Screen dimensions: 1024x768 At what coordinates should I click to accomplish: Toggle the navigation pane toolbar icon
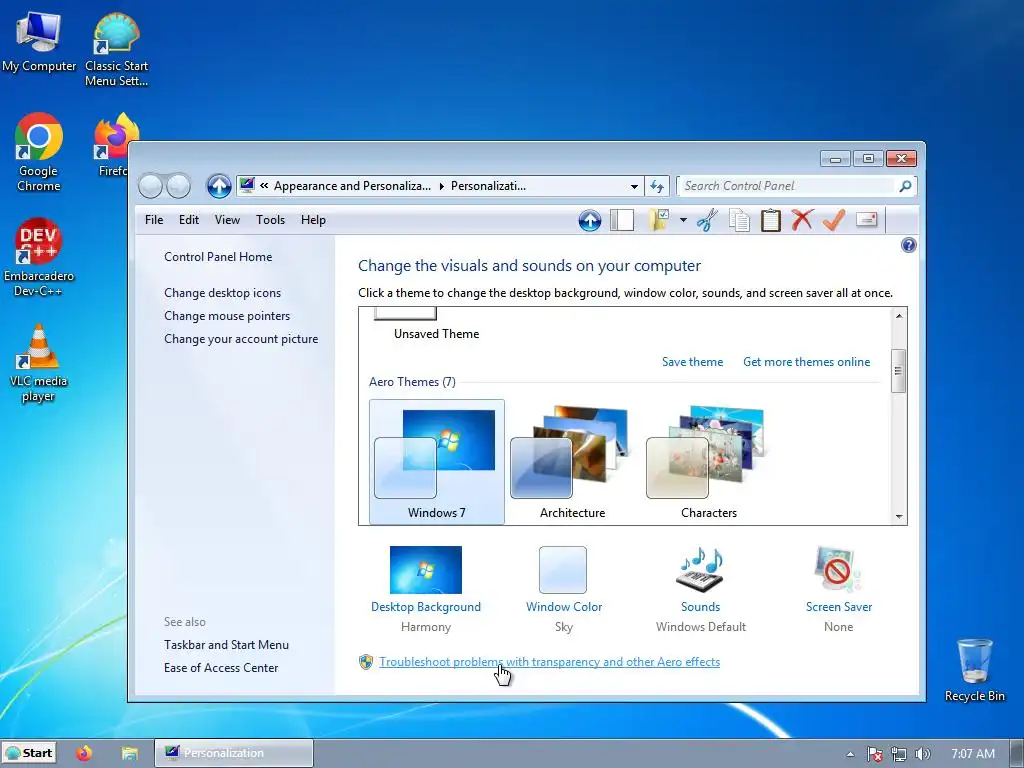pos(622,220)
